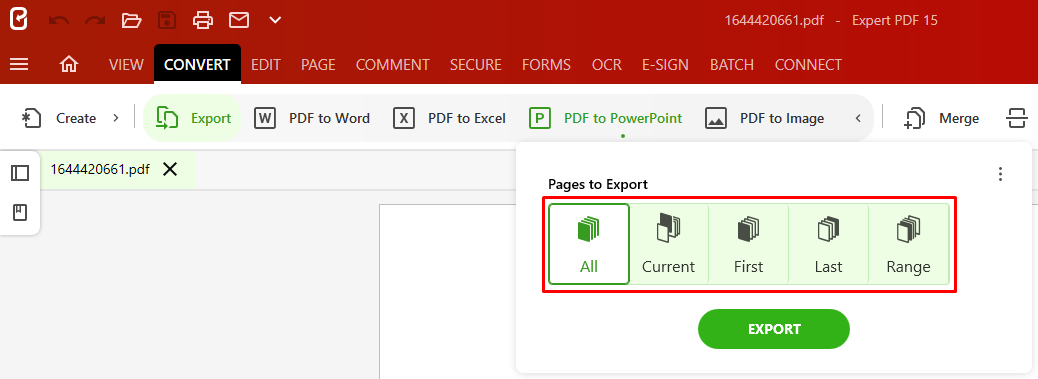This screenshot has height=379, width=1038.
Task: Select Current page to export
Action: pos(669,244)
